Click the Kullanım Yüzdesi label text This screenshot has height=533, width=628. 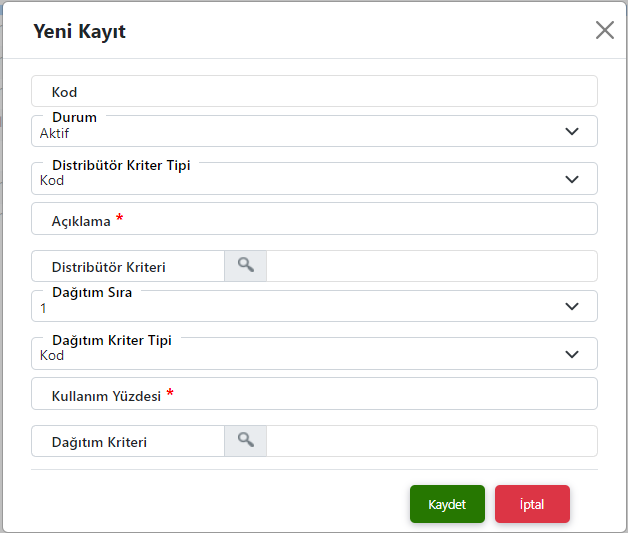(x=106, y=396)
